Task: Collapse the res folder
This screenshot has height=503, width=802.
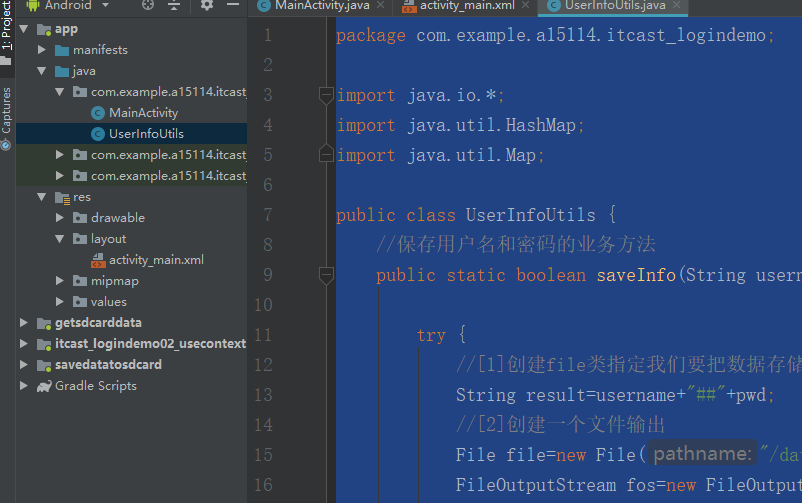Action: pyautogui.click(x=42, y=197)
